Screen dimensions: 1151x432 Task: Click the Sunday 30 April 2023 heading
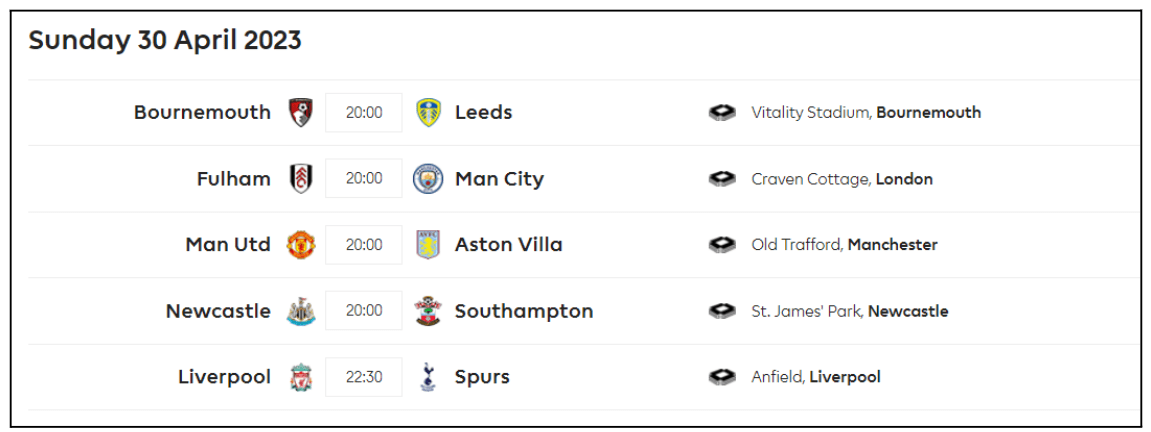[x=165, y=41]
